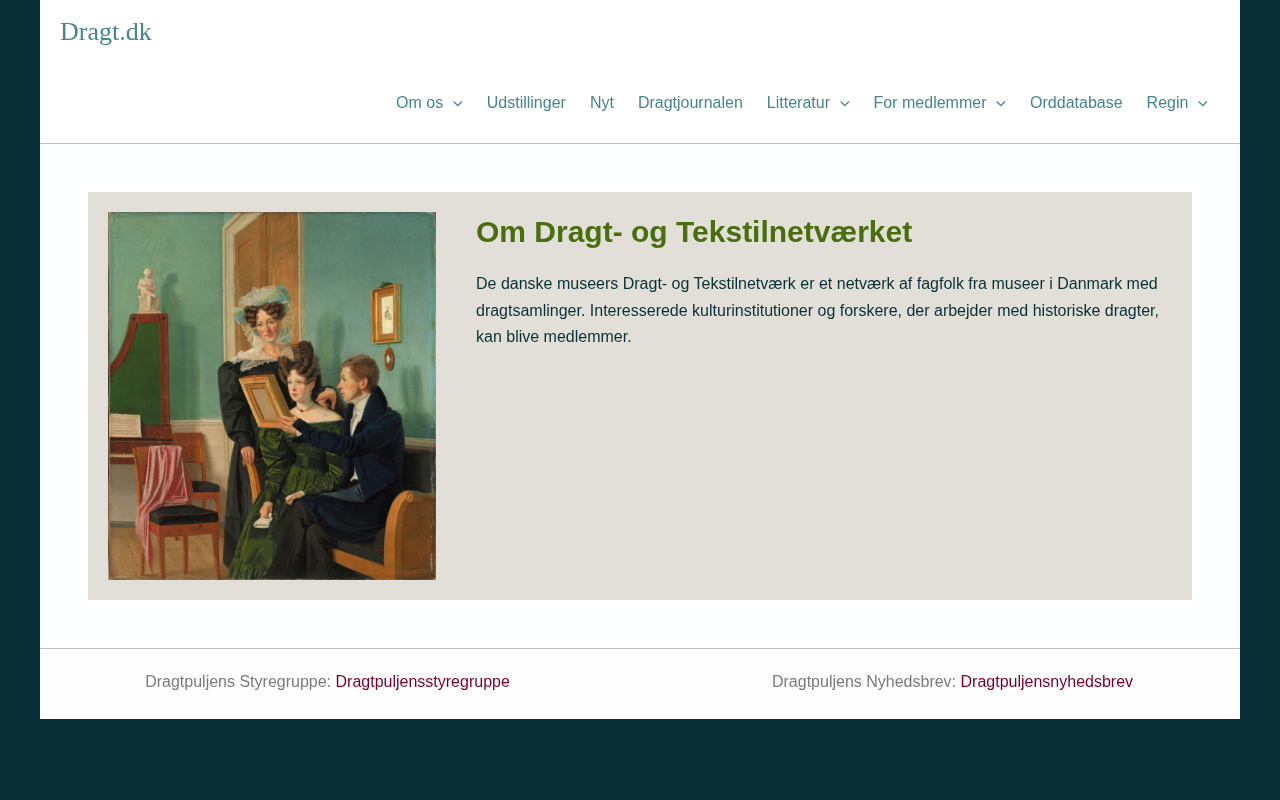Expand the Litteratur submenu chevron

844,103
